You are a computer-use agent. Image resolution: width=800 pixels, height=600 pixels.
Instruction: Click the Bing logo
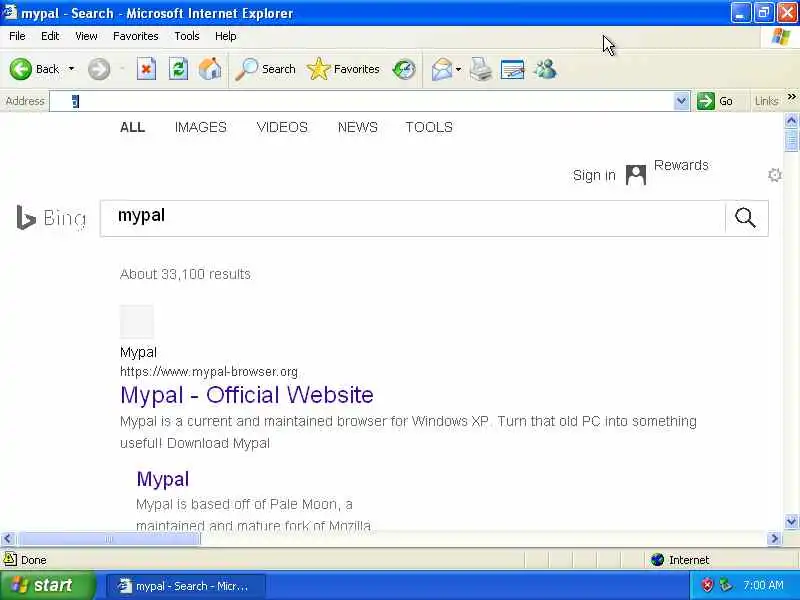[x=51, y=218]
